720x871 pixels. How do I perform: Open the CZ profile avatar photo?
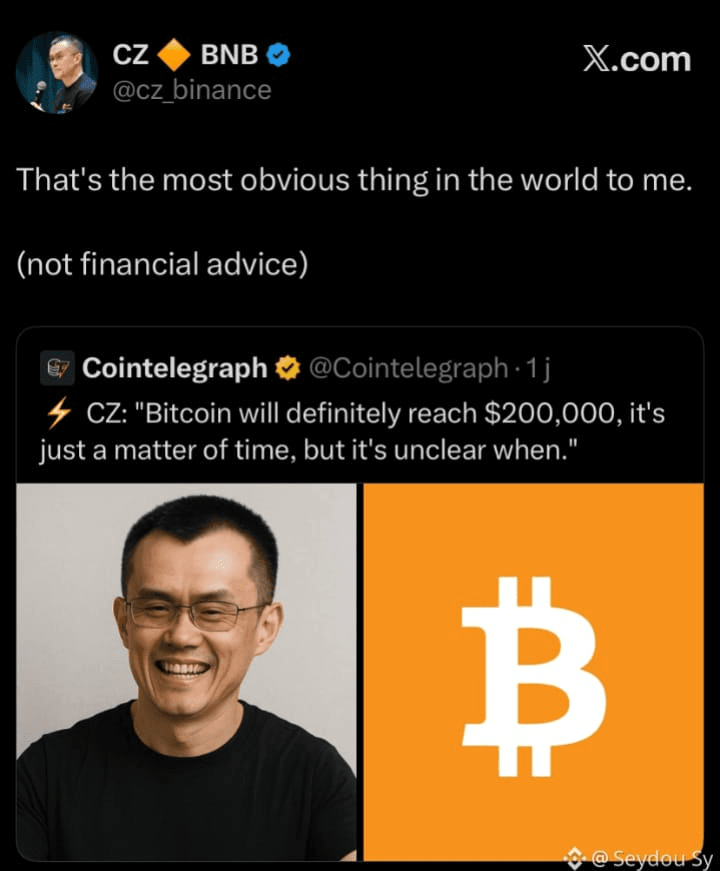click(x=57, y=73)
